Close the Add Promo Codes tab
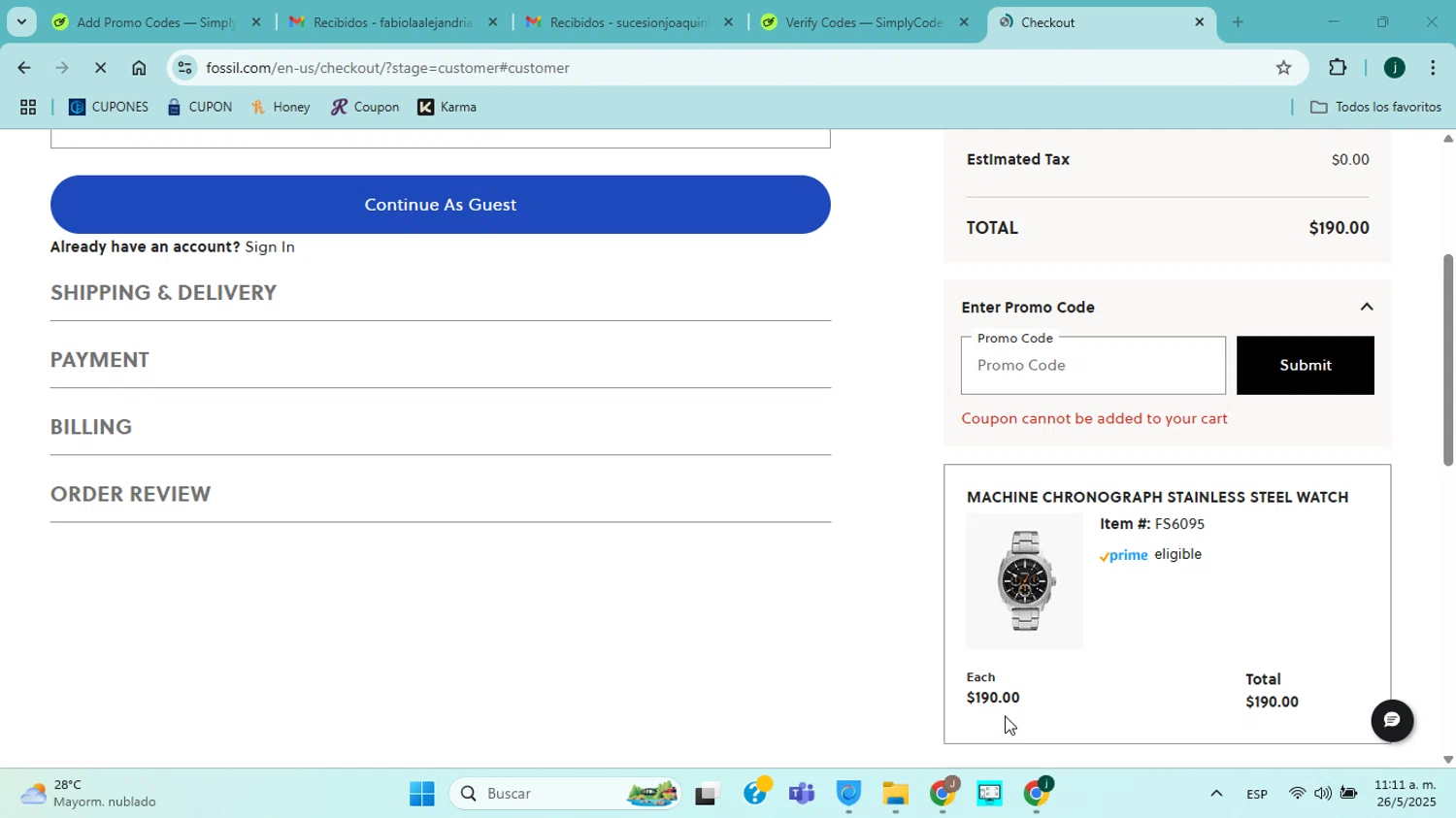This screenshot has width=1456, height=818. point(256,21)
